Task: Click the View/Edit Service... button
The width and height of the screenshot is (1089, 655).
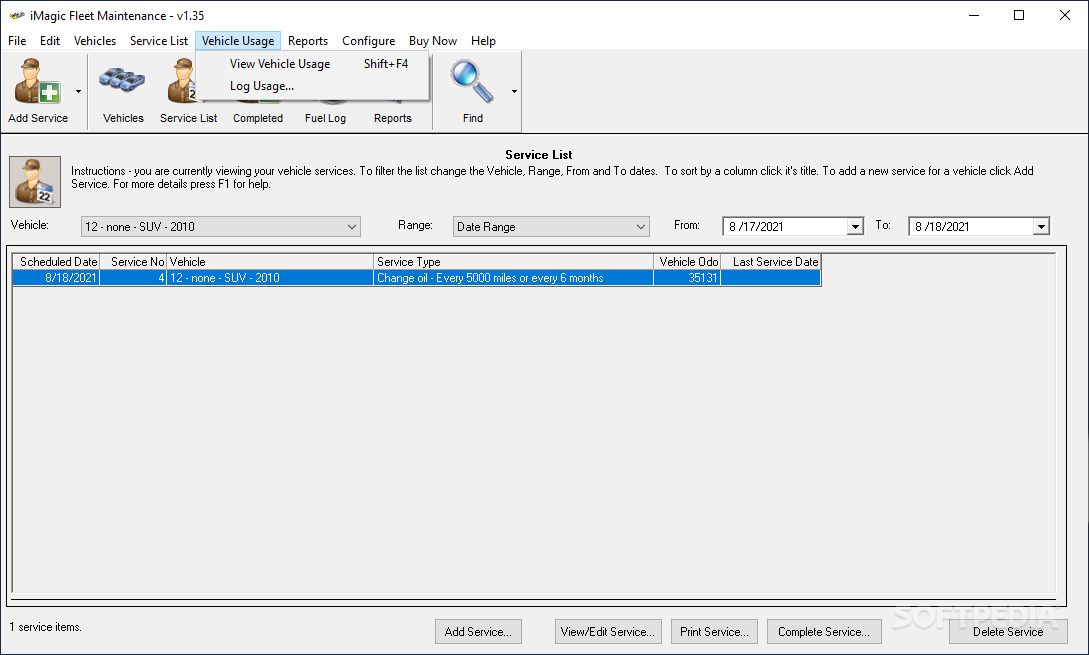Action: pos(608,631)
